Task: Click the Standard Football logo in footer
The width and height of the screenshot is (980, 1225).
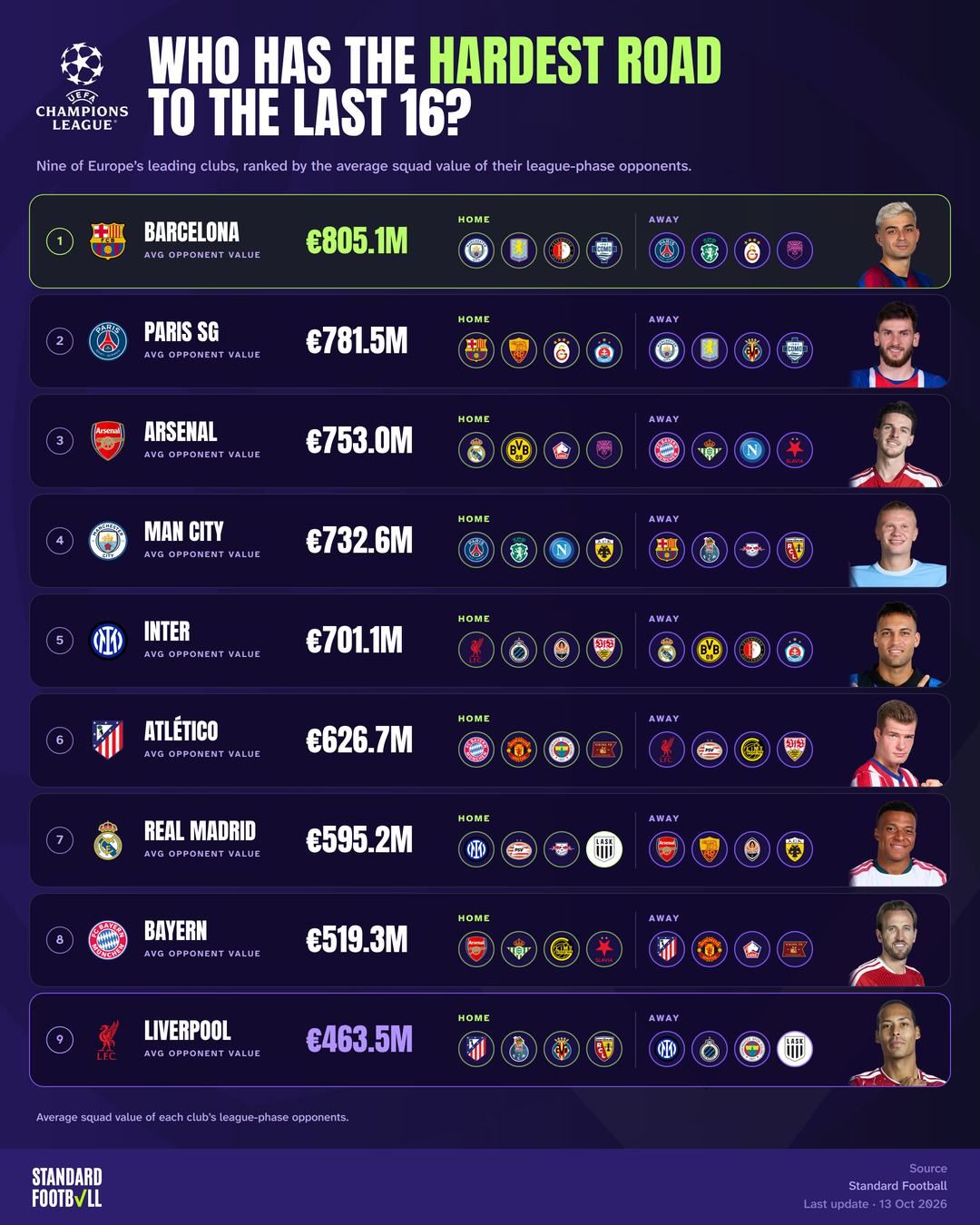Action: point(67,1188)
